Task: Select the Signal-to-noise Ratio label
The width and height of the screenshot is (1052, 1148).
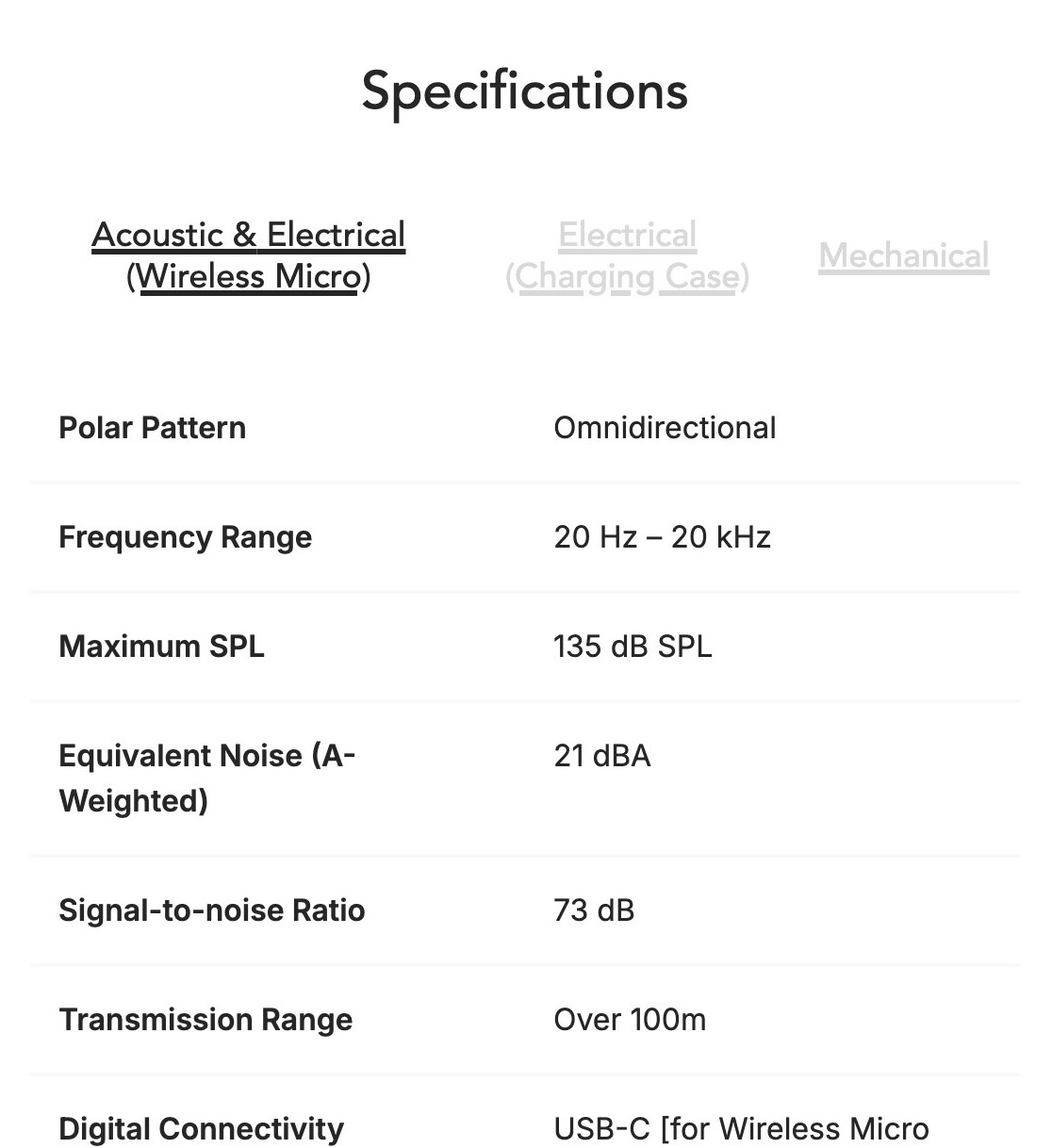Action: click(211, 910)
